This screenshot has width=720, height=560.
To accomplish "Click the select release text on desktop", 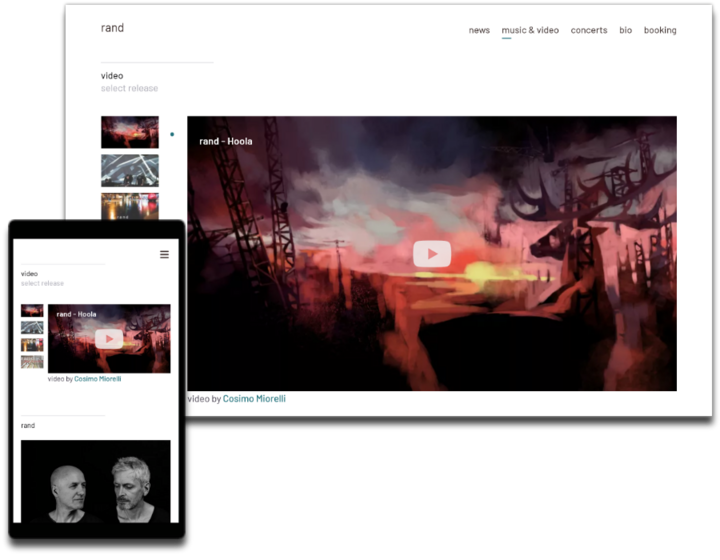I will [129, 88].
